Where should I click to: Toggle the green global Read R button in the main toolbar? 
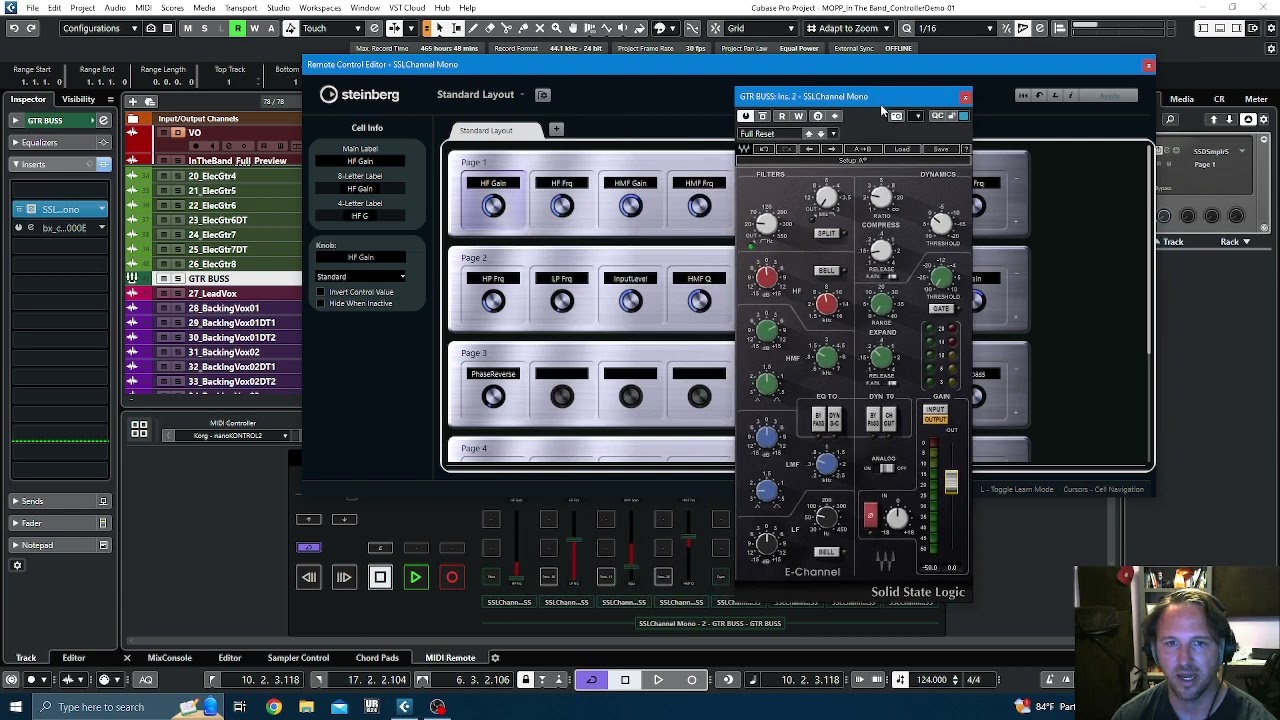click(237, 28)
